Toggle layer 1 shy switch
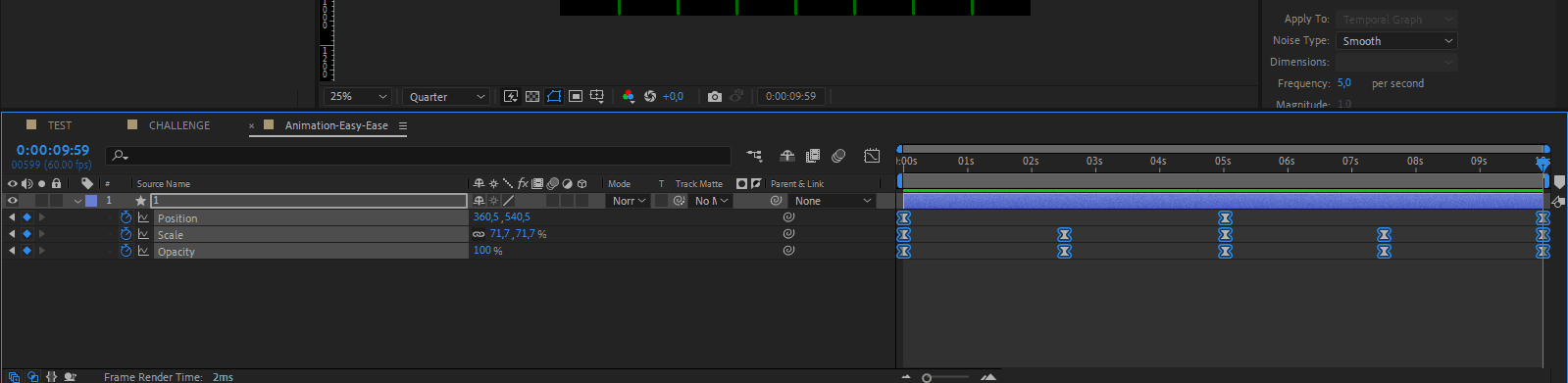 coord(479,201)
